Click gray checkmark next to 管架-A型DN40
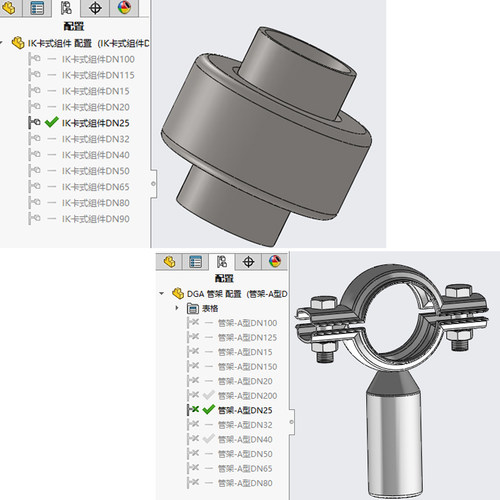The height and width of the screenshot is (500, 500). tap(209, 439)
